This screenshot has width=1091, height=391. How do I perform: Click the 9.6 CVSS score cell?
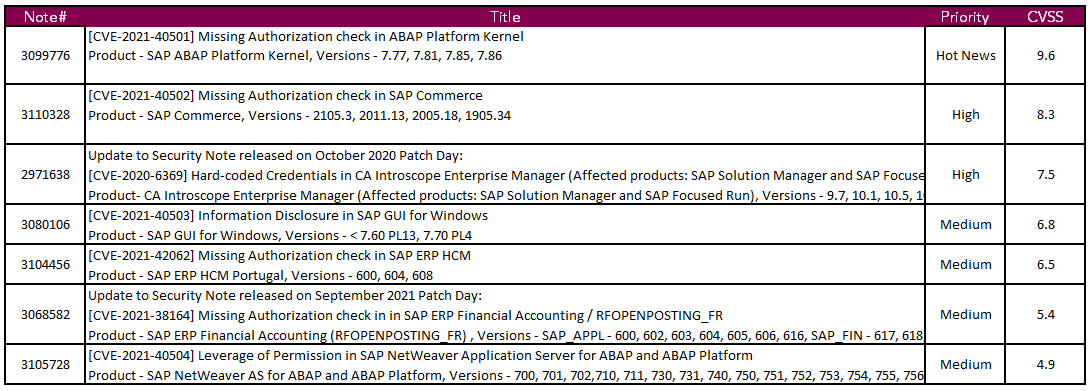(x=1045, y=56)
